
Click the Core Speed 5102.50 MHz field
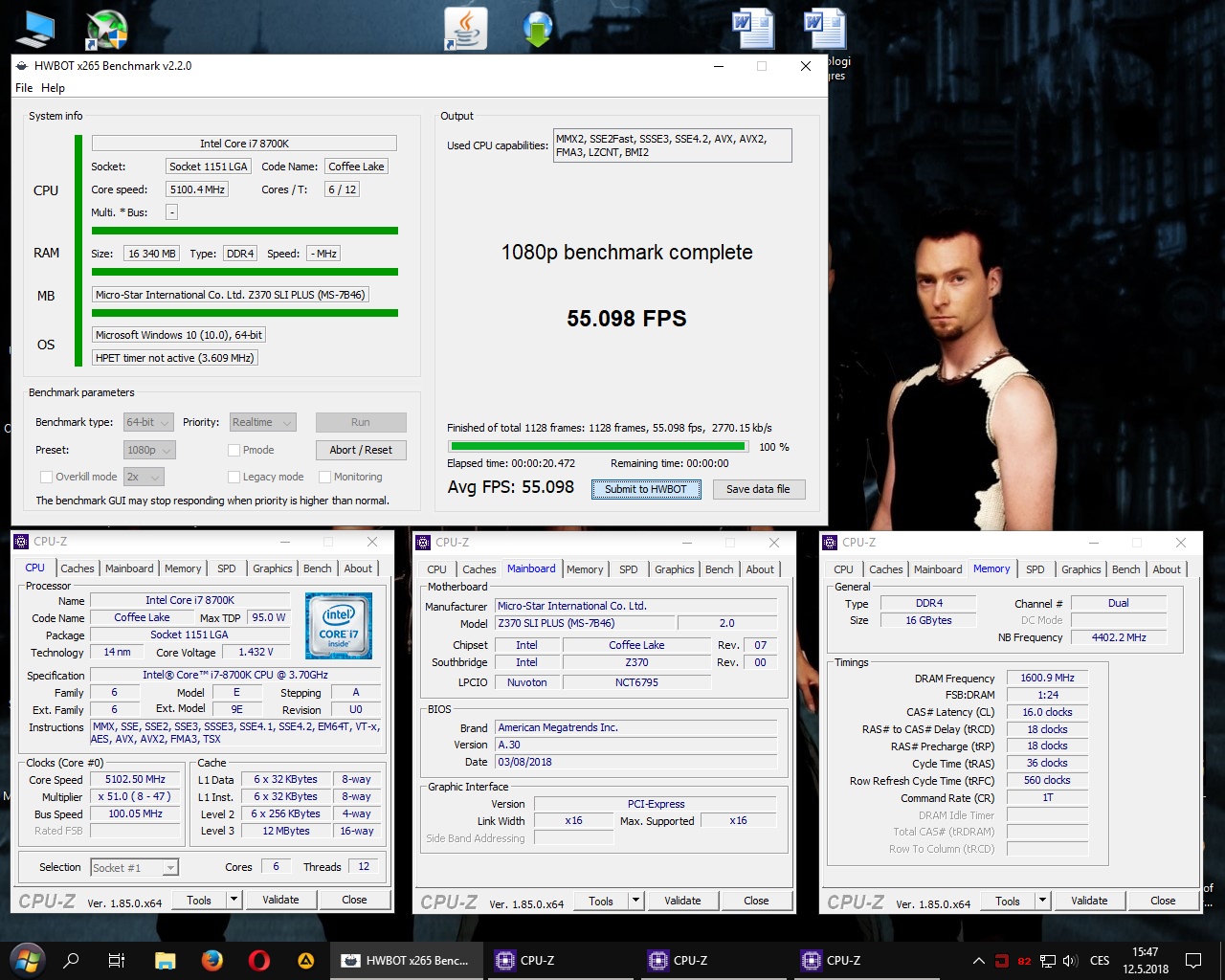coord(136,779)
